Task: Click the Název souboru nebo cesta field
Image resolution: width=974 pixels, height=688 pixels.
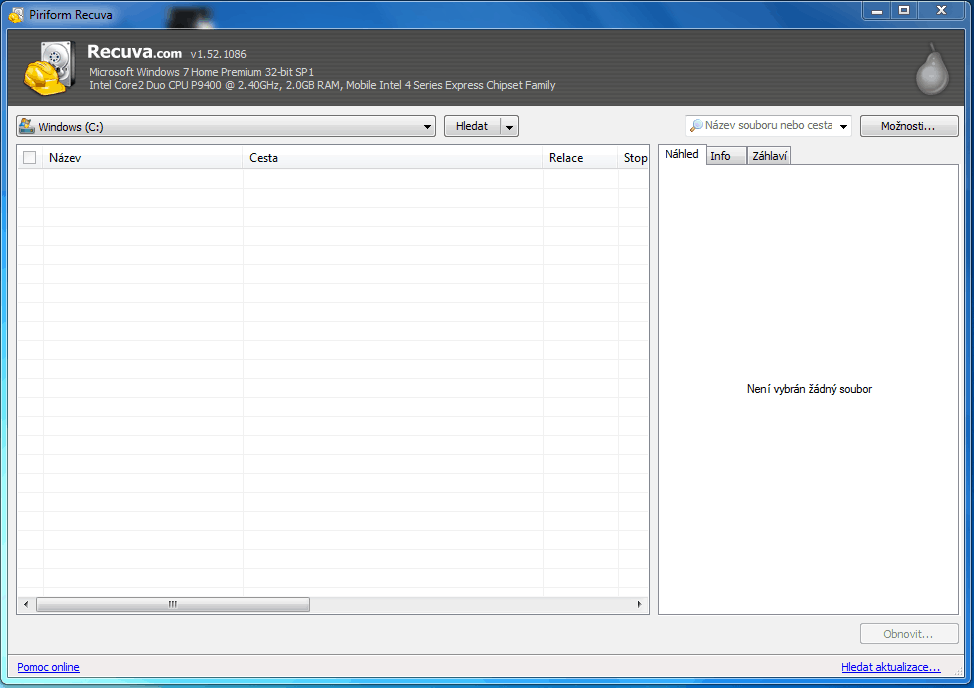Action: pyautogui.click(x=768, y=125)
